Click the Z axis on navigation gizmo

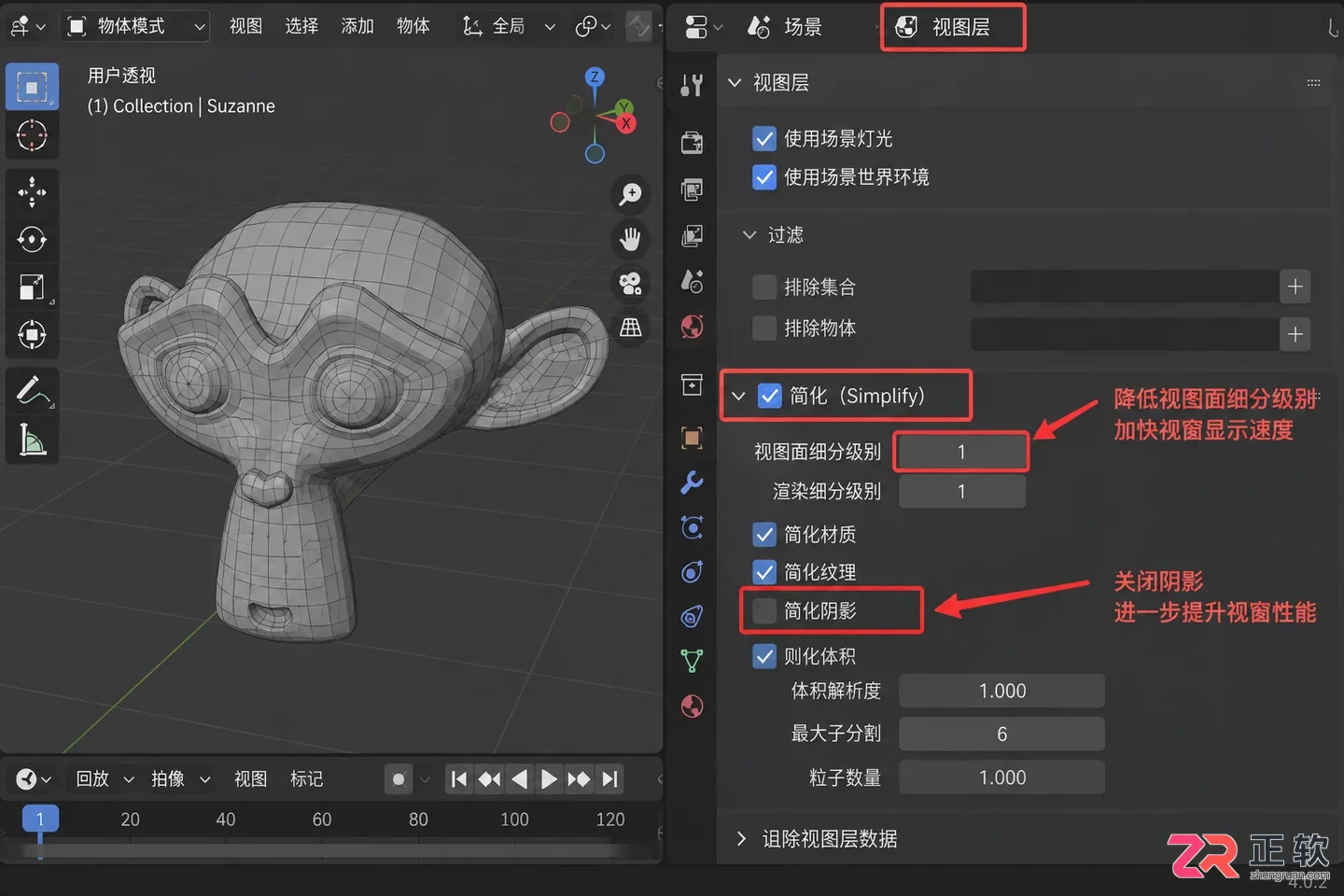[595, 77]
